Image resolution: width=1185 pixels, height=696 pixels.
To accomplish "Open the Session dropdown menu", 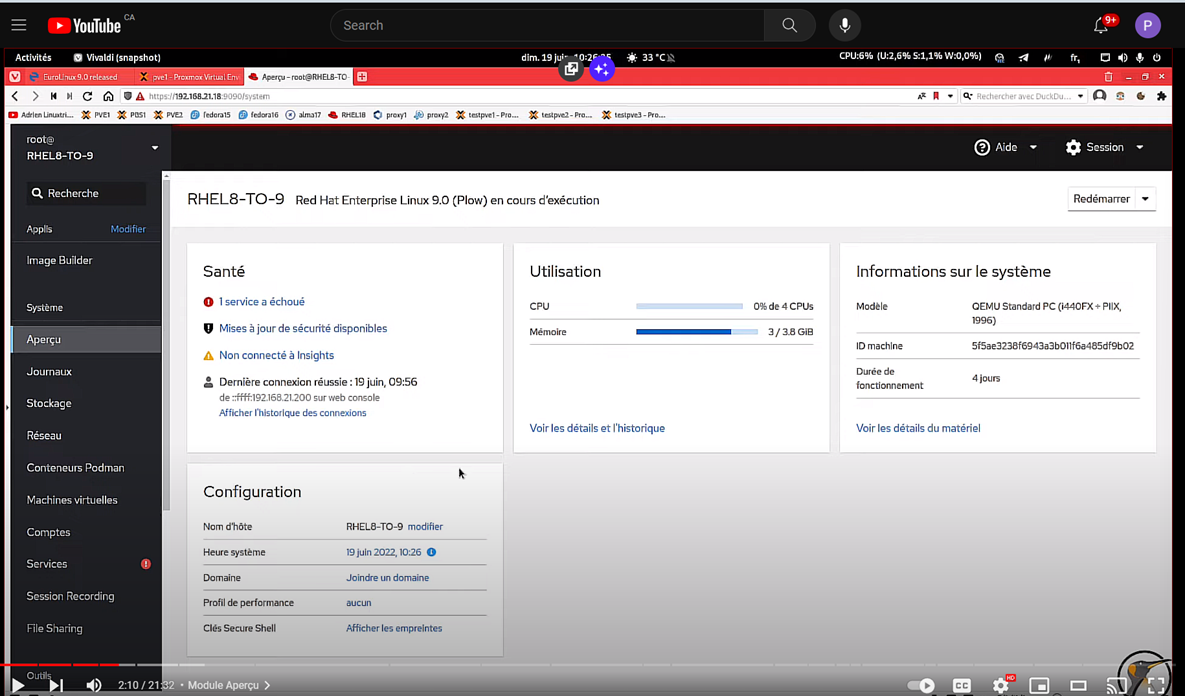I will [x=1104, y=147].
